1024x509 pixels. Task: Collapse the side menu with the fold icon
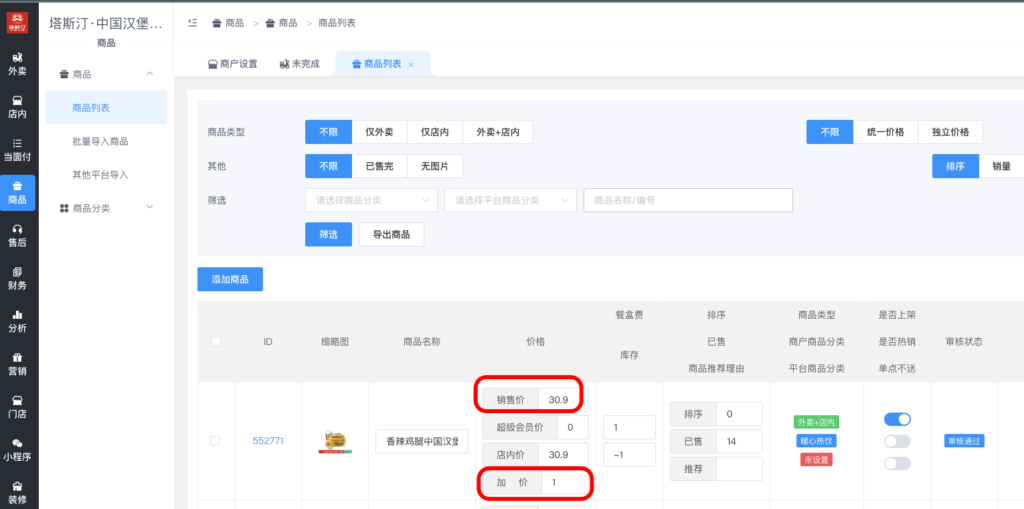click(x=193, y=23)
